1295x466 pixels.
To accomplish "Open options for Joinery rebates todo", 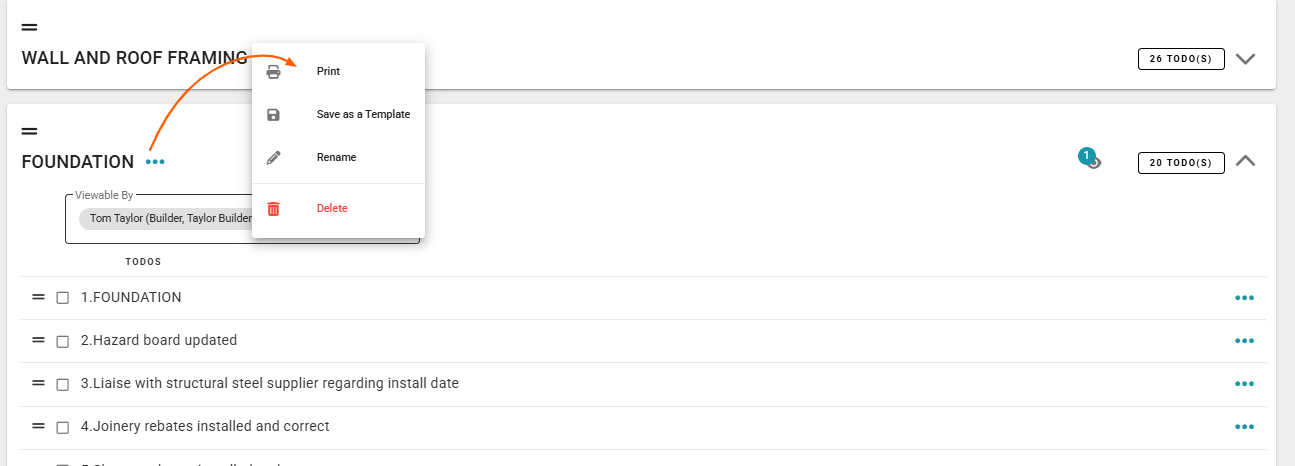I will pyautogui.click(x=1244, y=427).
